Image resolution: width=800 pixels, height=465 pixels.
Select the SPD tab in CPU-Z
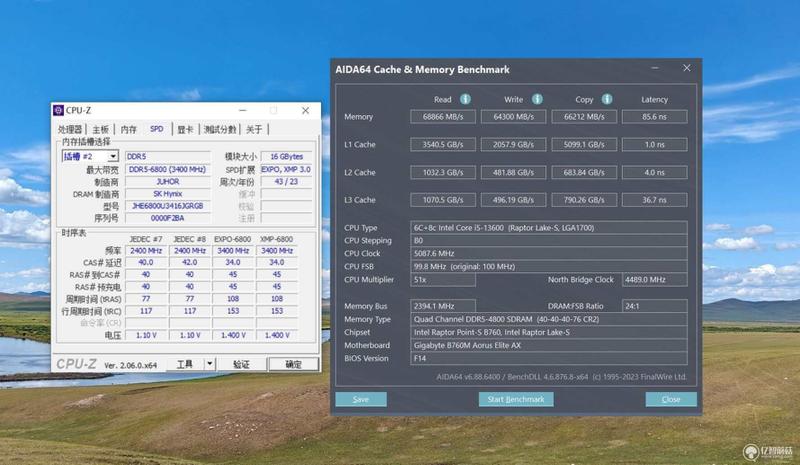coord(157,129)
